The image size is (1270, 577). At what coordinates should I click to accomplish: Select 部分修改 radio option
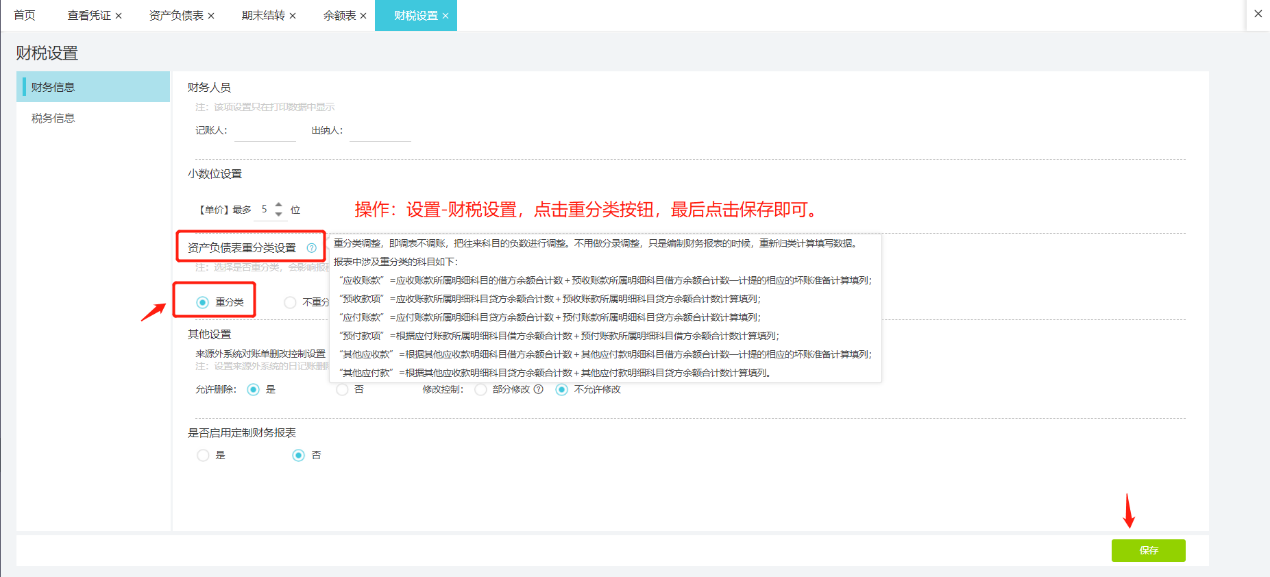(x=481, y=389)
